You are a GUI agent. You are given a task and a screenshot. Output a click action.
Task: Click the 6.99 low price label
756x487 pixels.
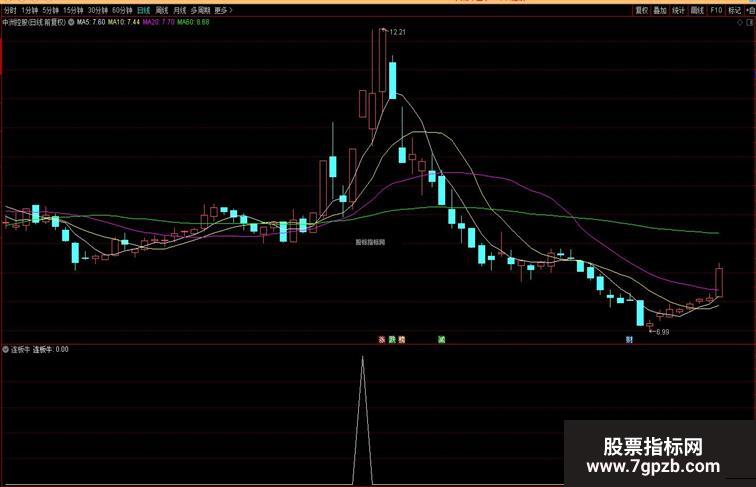(662, 332)
